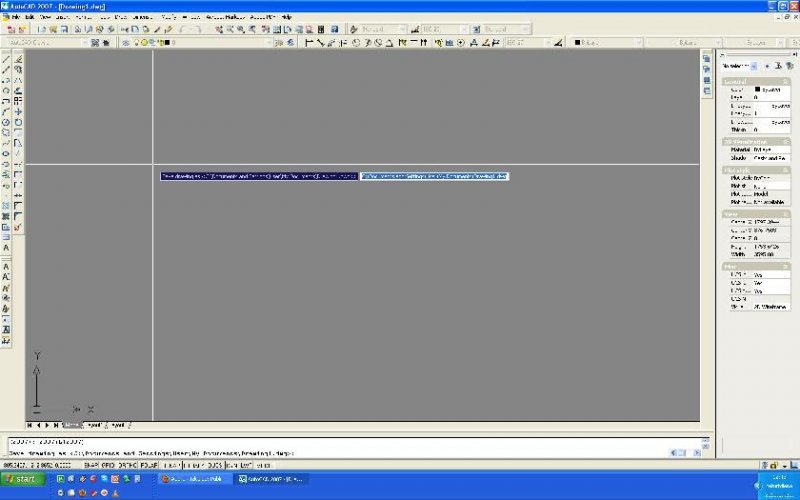Select the Mirror modify tool
Screen dimensions: 800x500
pos(18,80)
